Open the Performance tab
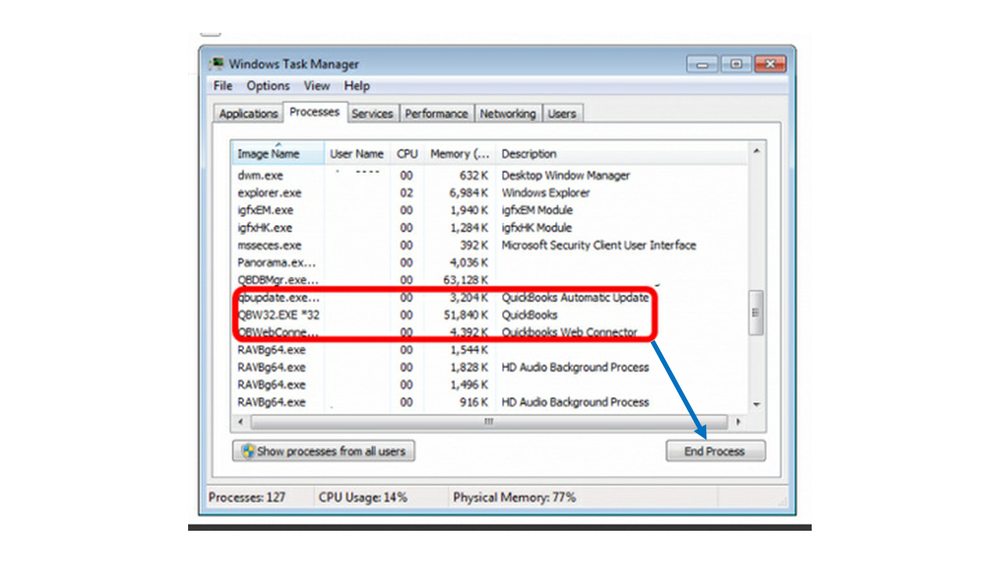999x562 pixels. tap(436, 113)
